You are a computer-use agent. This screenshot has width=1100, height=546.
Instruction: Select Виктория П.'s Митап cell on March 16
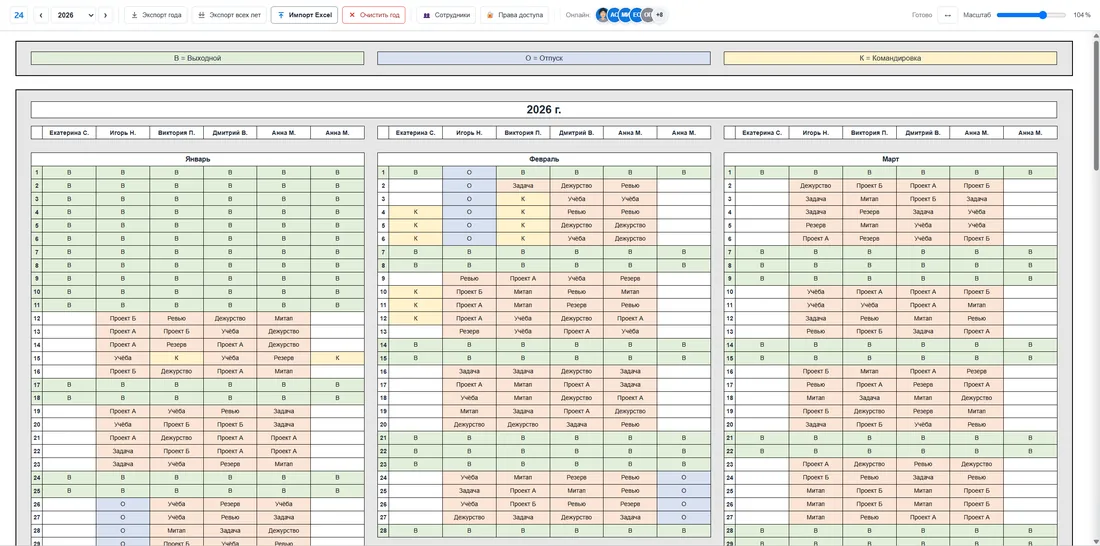click(869, 371)
